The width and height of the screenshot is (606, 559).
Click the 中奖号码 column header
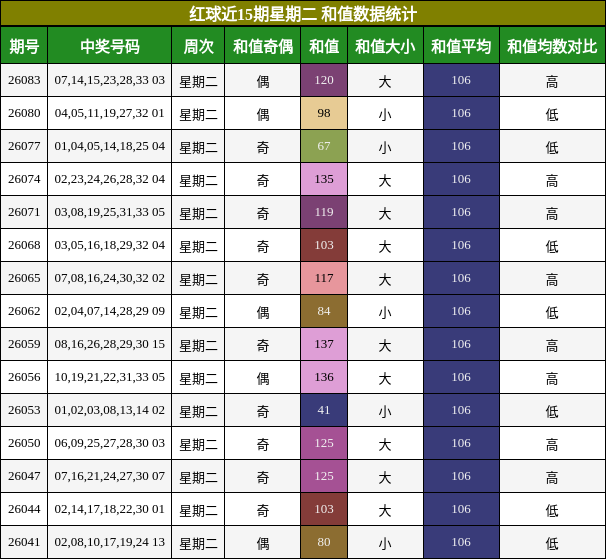109,45
